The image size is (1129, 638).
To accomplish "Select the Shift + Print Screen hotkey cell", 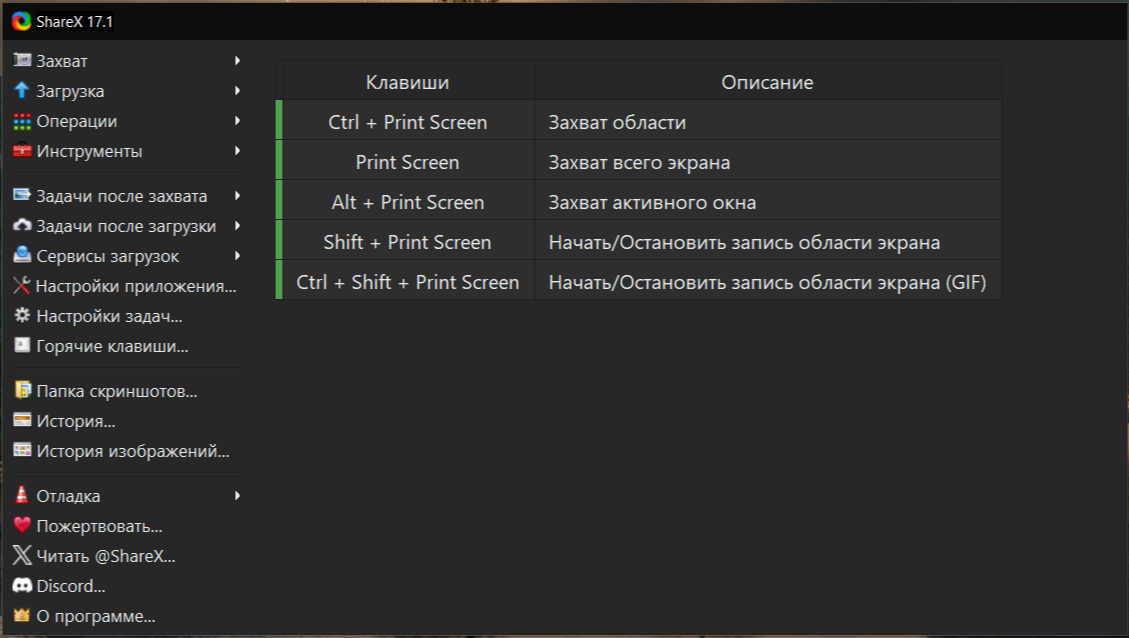I will [408, 241].
